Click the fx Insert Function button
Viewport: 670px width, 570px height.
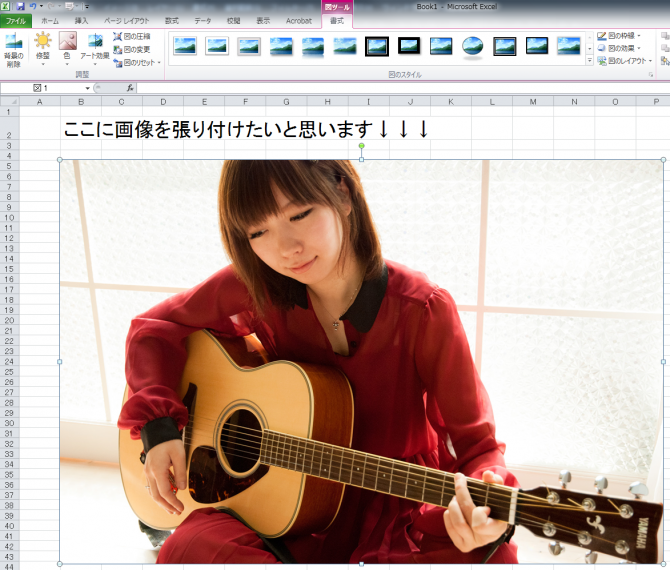130,88
